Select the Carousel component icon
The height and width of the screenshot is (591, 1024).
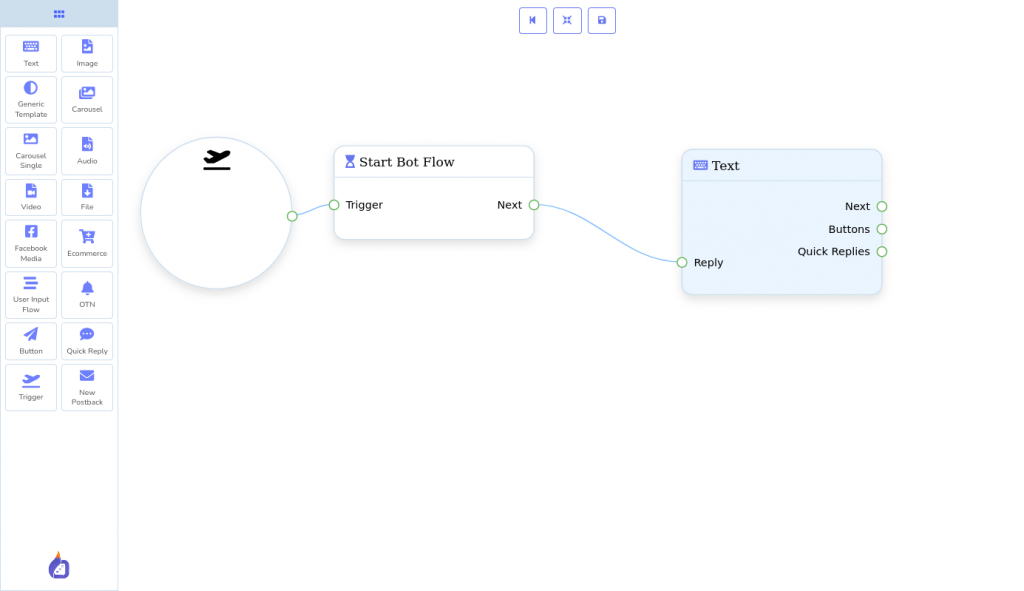(87, 100)
